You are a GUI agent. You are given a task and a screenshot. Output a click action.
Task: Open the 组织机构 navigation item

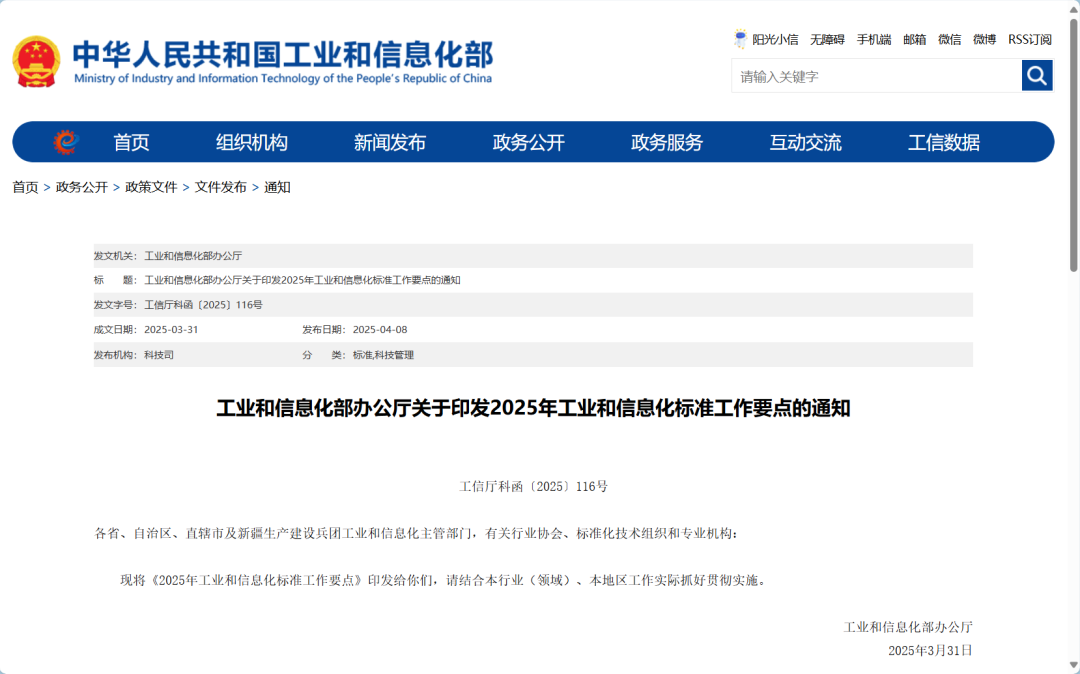[251, 143]
